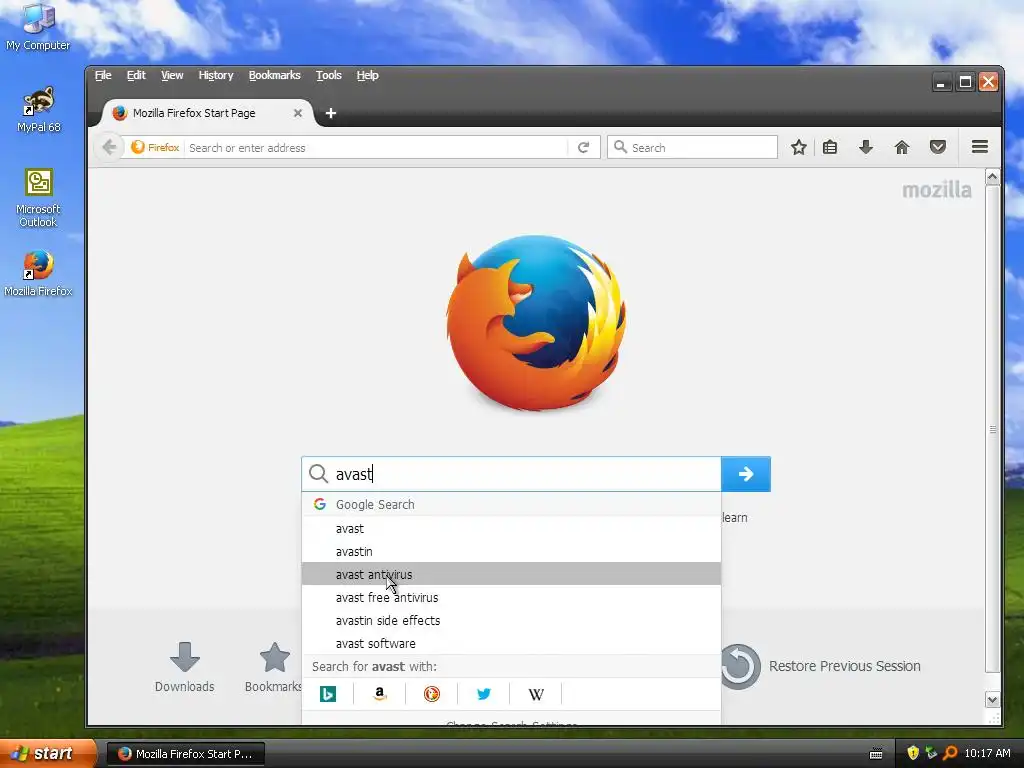This screenshot has height=768, width=1024.
Task: Click the mozilla wordmark link
Action: 936,190
